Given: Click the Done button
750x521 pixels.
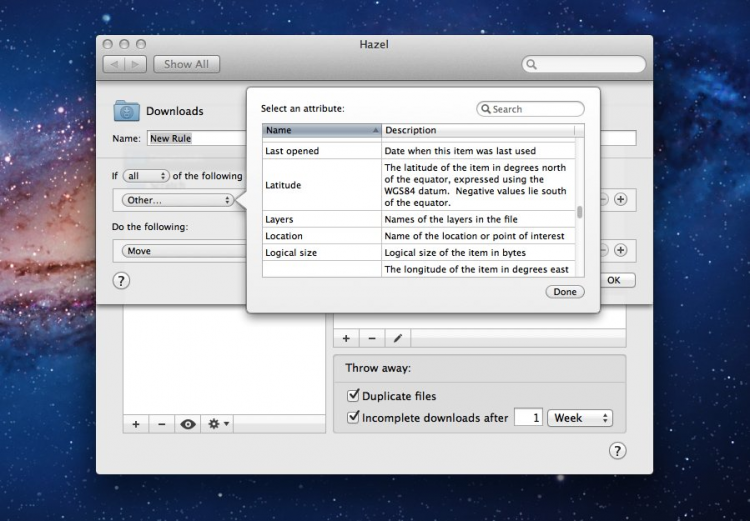Looking at the screenshot, I should pos(565,292).
